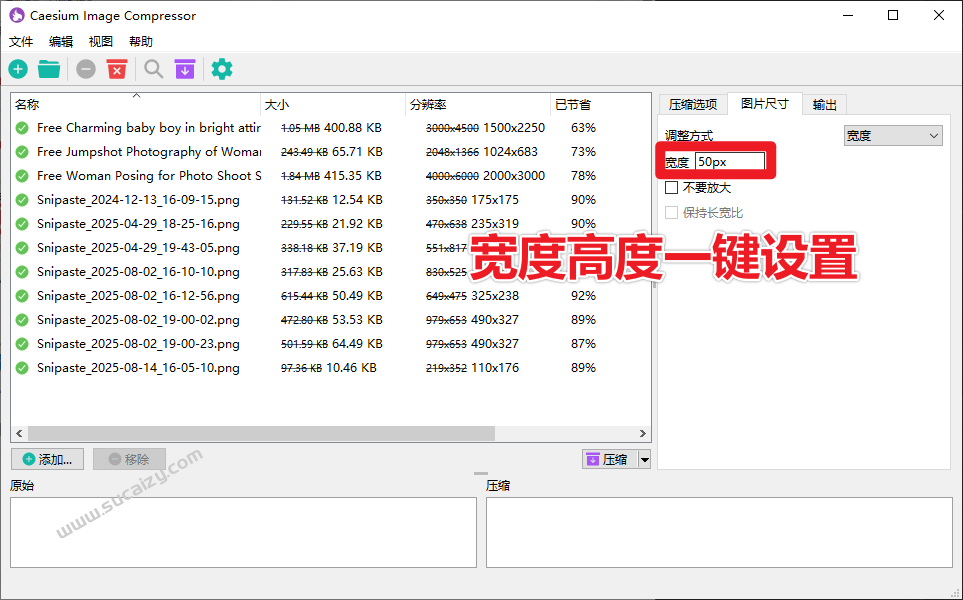Click the green check icon beside Snipaste_2025-08-14_16-05.png

coord(21,368)
